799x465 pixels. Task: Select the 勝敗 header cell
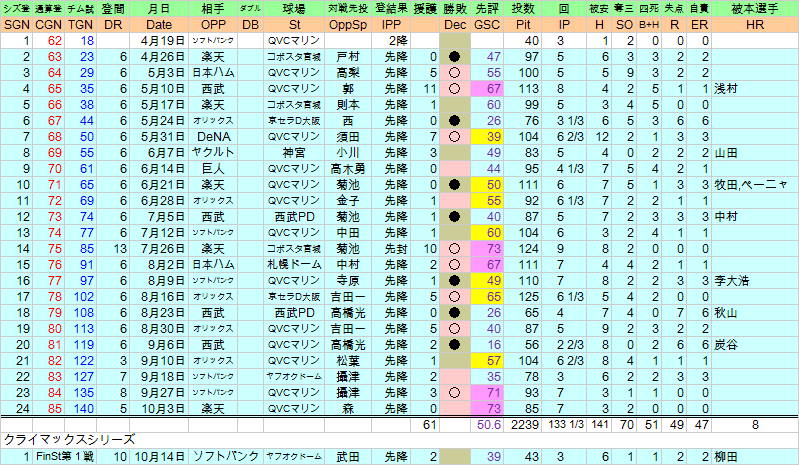(x=455, y=9)
